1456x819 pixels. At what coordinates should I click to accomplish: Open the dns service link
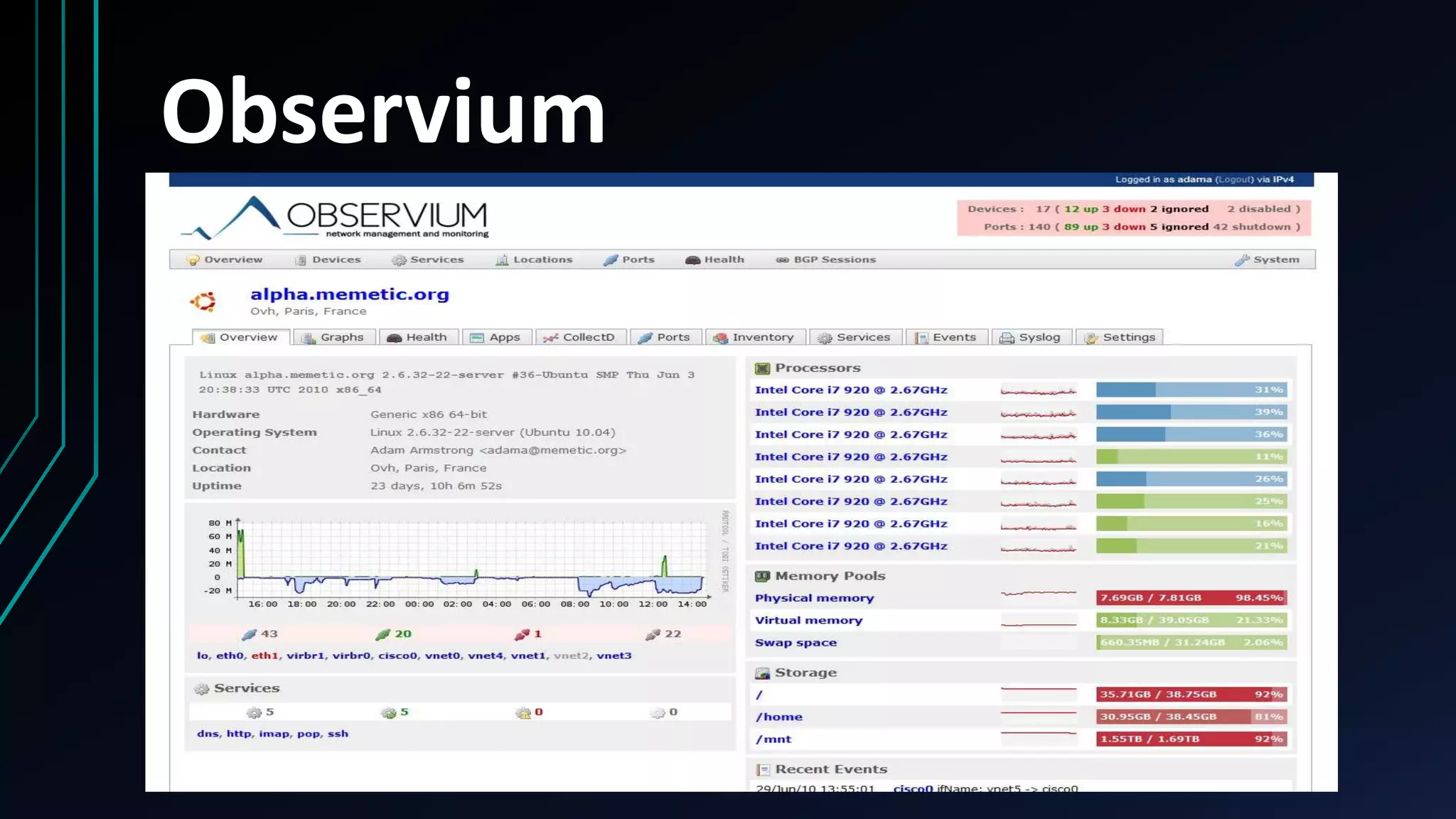click(x=208, y=734)
